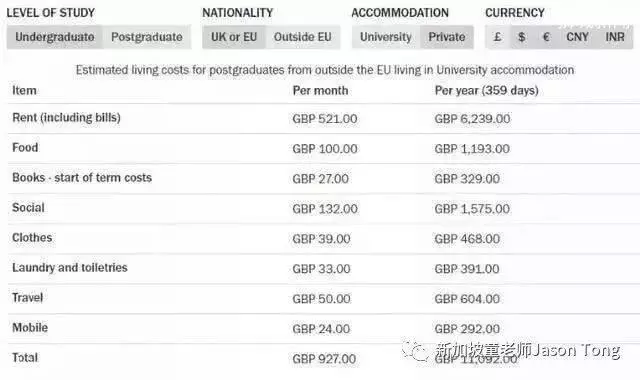Image resolution: width=640 pixels, height=380 pixels.
Task: Click the Per year (359 days) header
Action: (487, 90)
